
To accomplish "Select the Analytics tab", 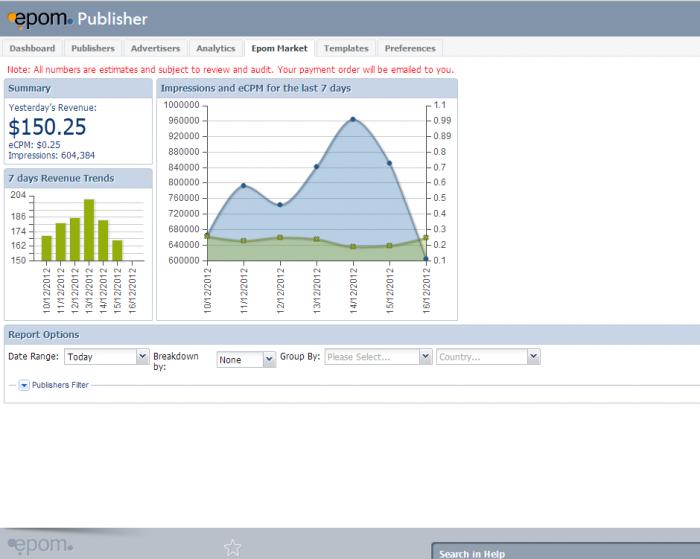I will [x=215, y=48].
